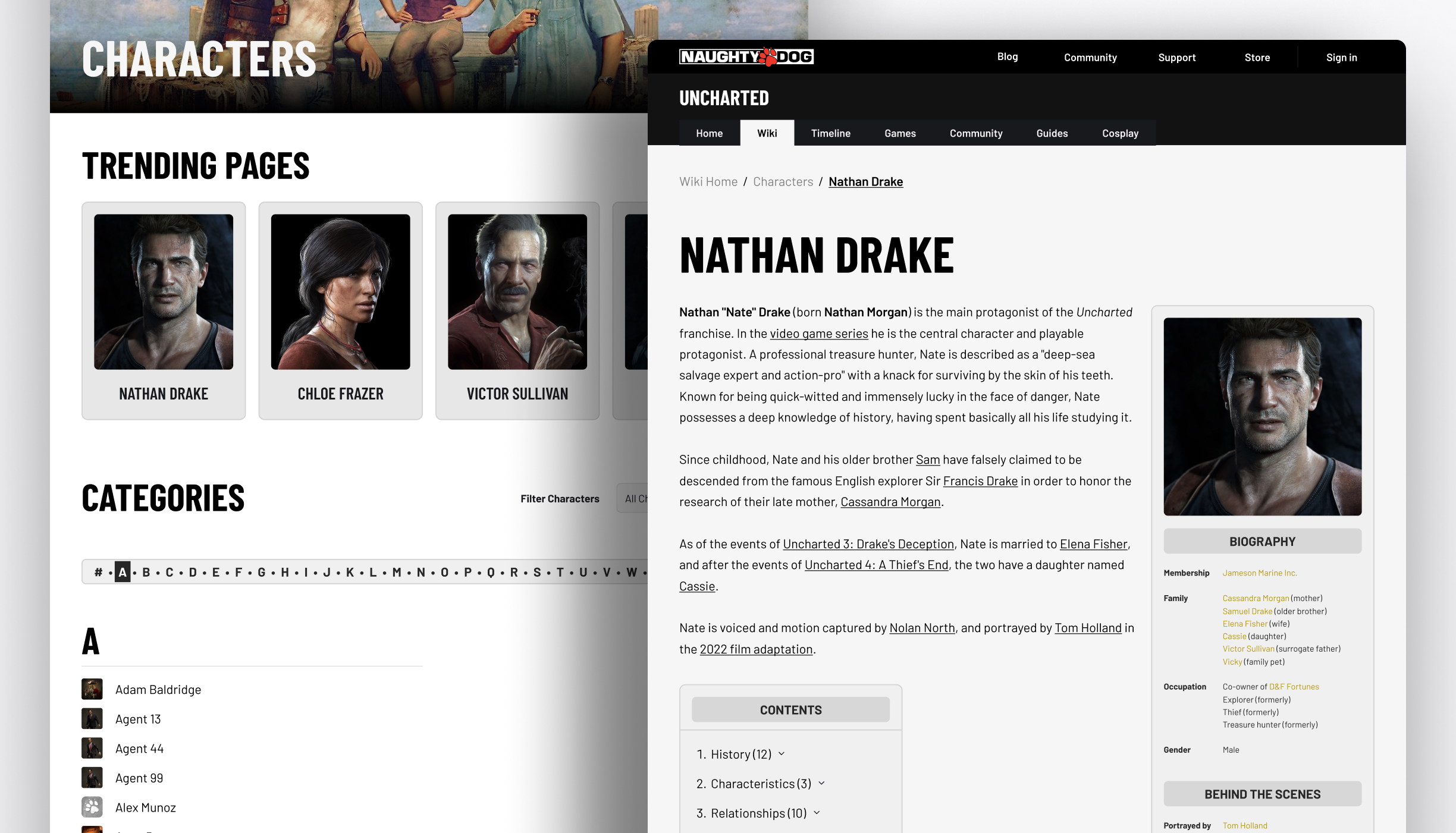Open Cassandra Morgan link in article text

tap(890, 502)
